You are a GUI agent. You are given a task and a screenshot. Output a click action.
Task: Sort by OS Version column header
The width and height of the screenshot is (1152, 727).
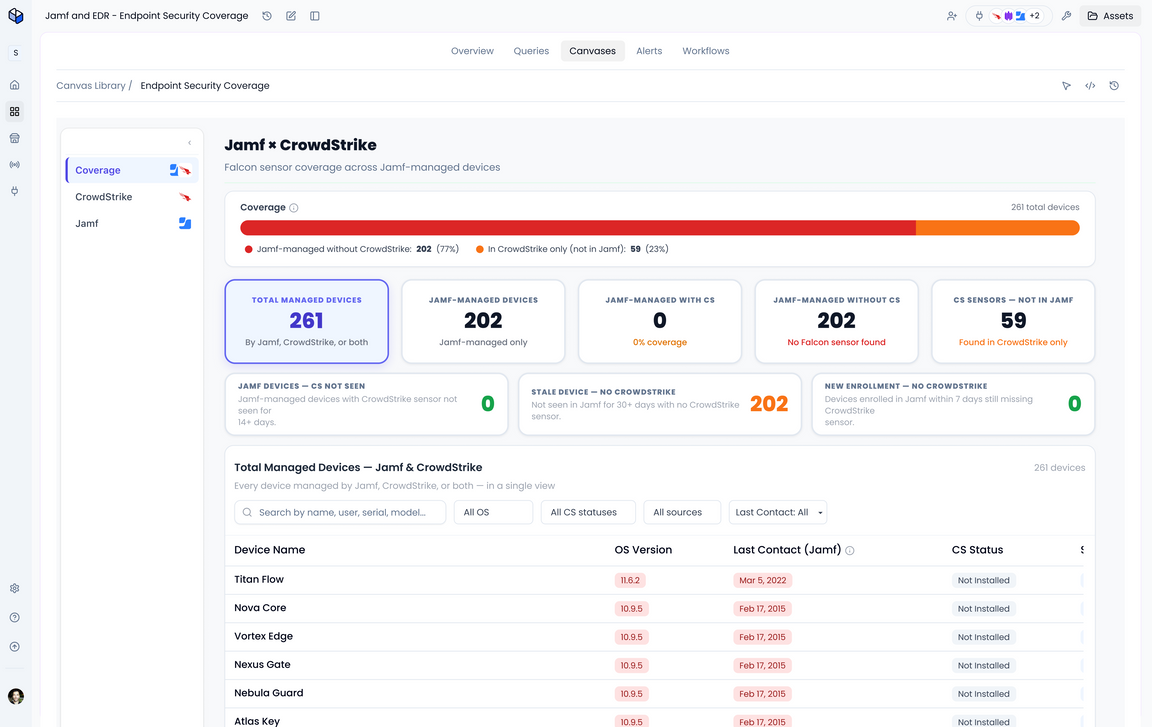pos(643,549)
